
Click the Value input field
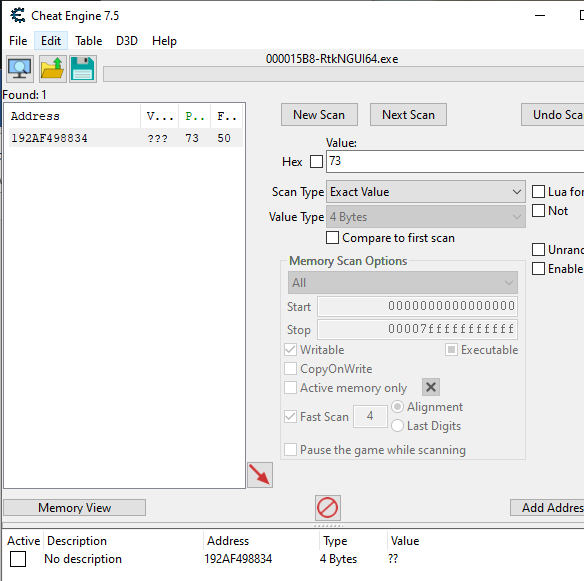pyautogui.click(x=455, y=161)
